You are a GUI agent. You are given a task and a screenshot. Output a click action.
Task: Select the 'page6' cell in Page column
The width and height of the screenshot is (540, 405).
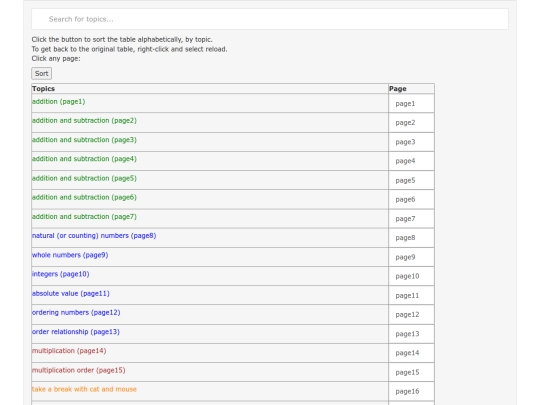tap(411, 199)
